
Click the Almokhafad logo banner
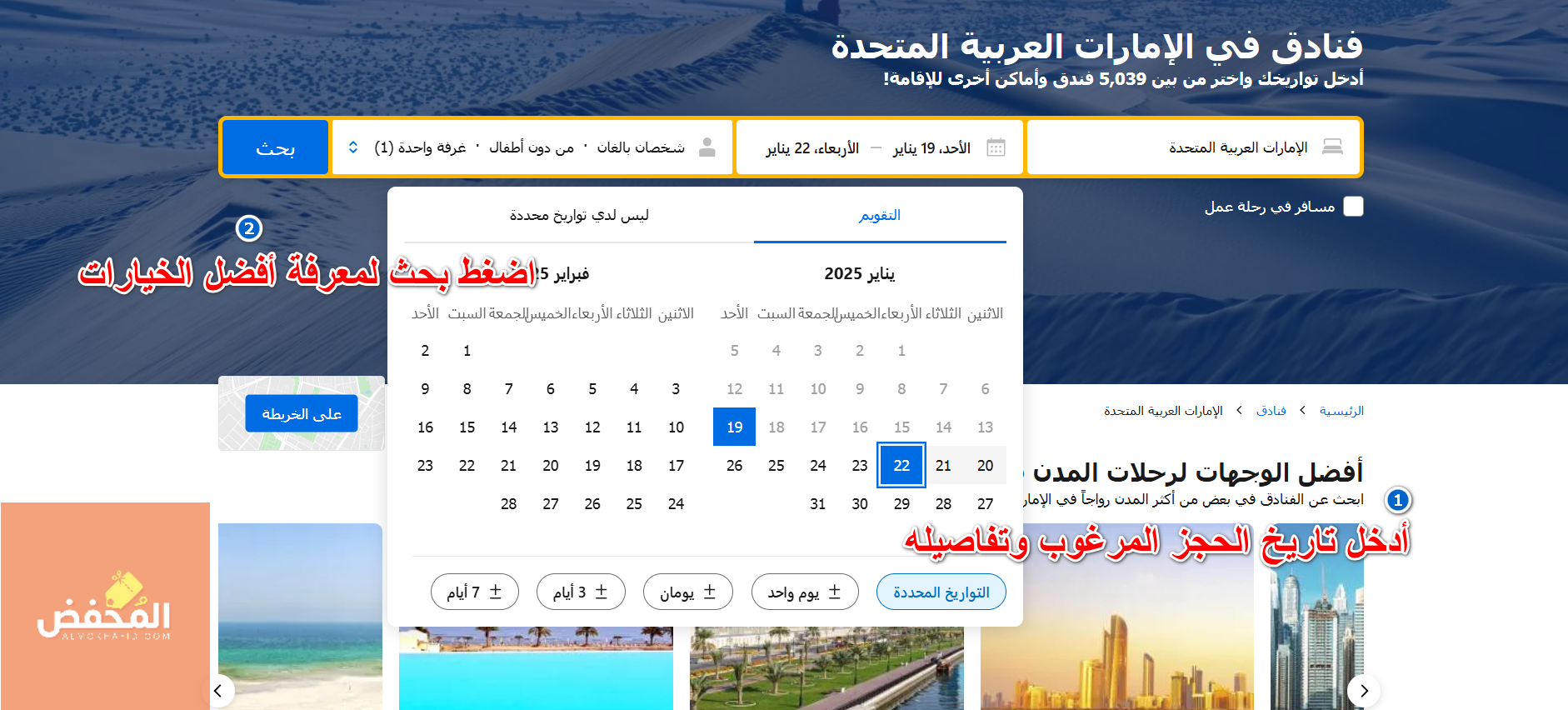coord(105,606)
